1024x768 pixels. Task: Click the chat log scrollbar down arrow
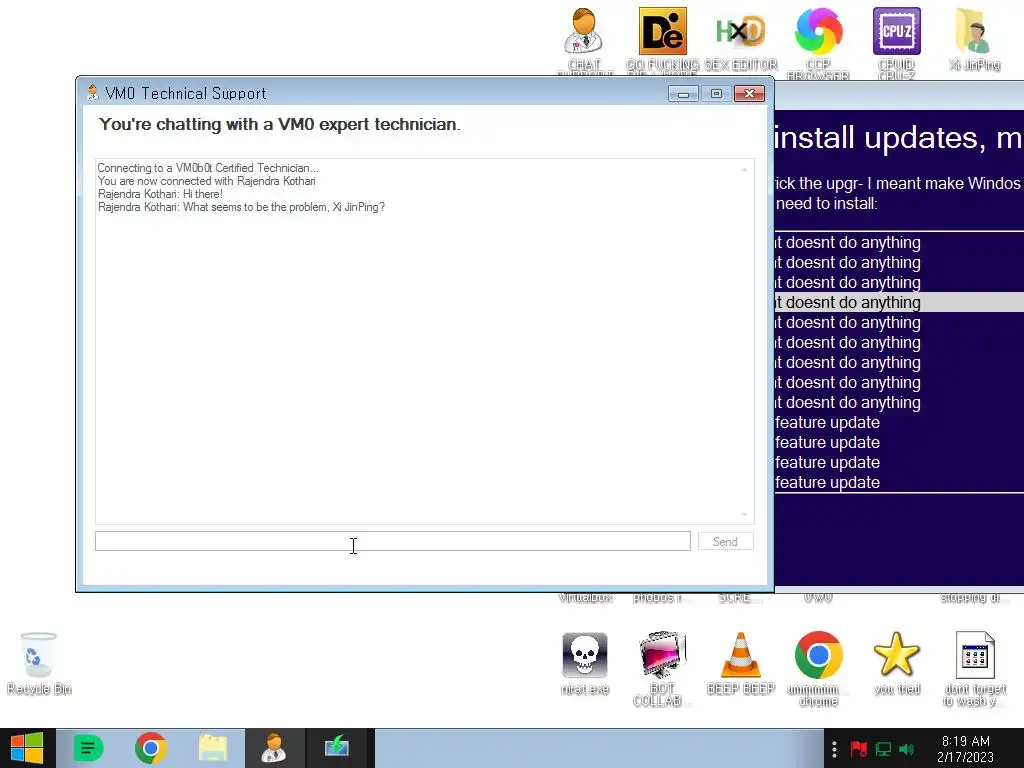[744, 515]
